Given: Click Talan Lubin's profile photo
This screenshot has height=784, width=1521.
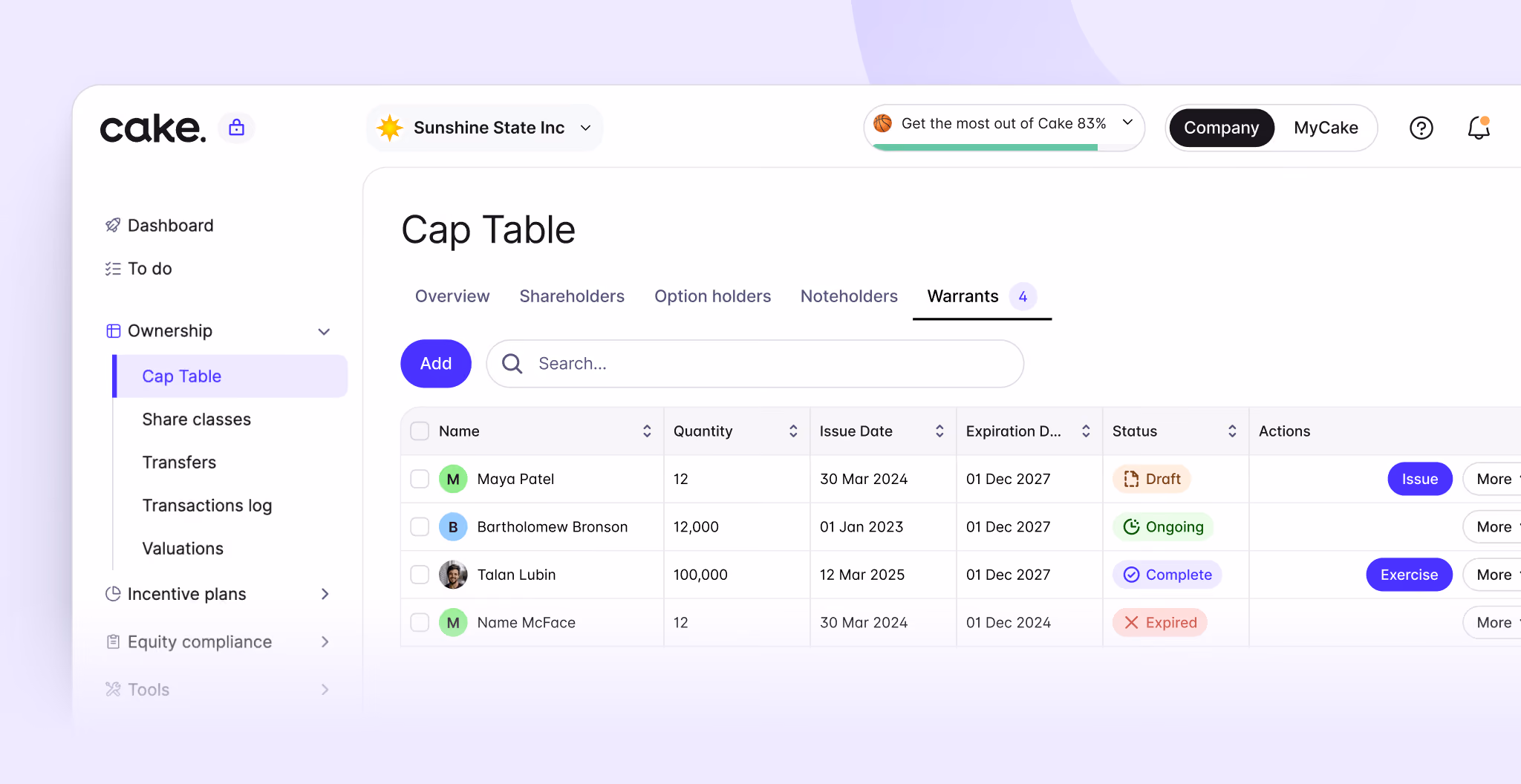Looking at the screenshot, I should [x=453, y=575].
